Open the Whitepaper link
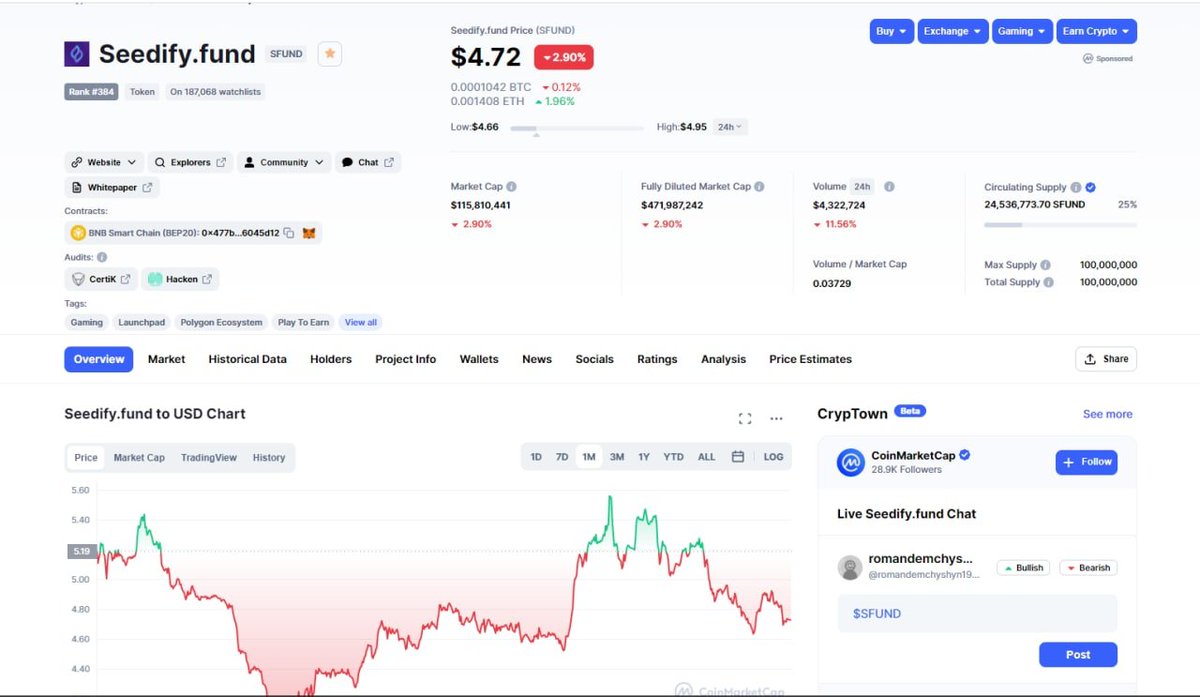The height and width of the screenshot is (697, 1200). (112, 187)
